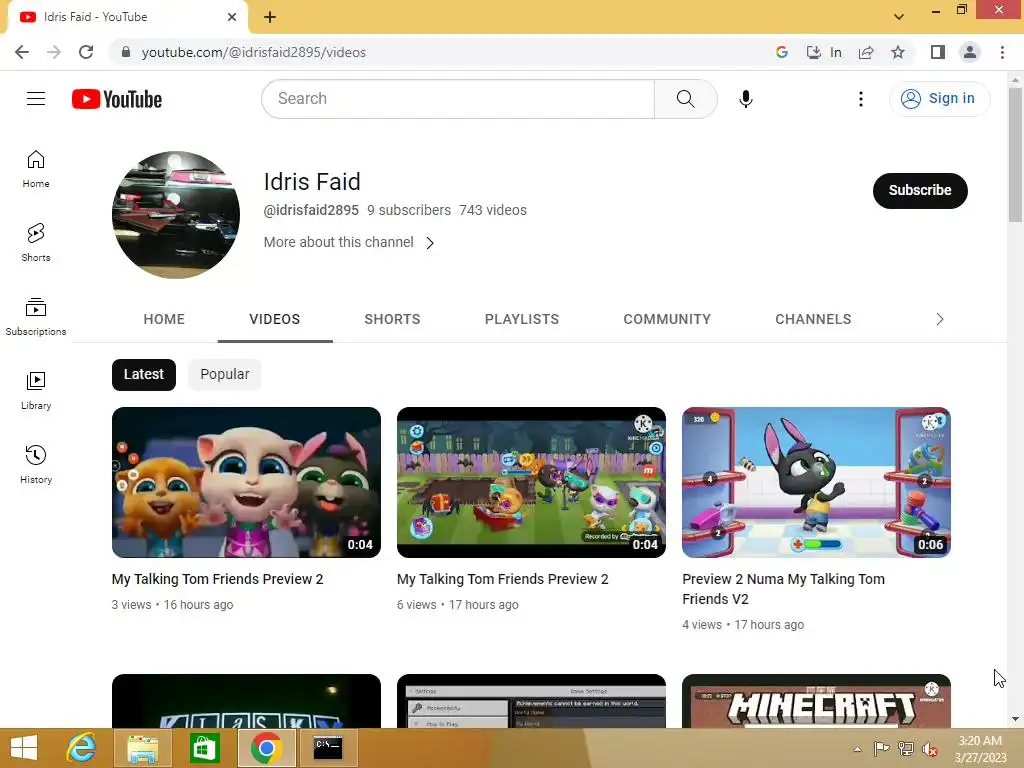Click the @idrisfaid2895 handle text
This screenshot has width=1024, height=768.
(311, 210)
